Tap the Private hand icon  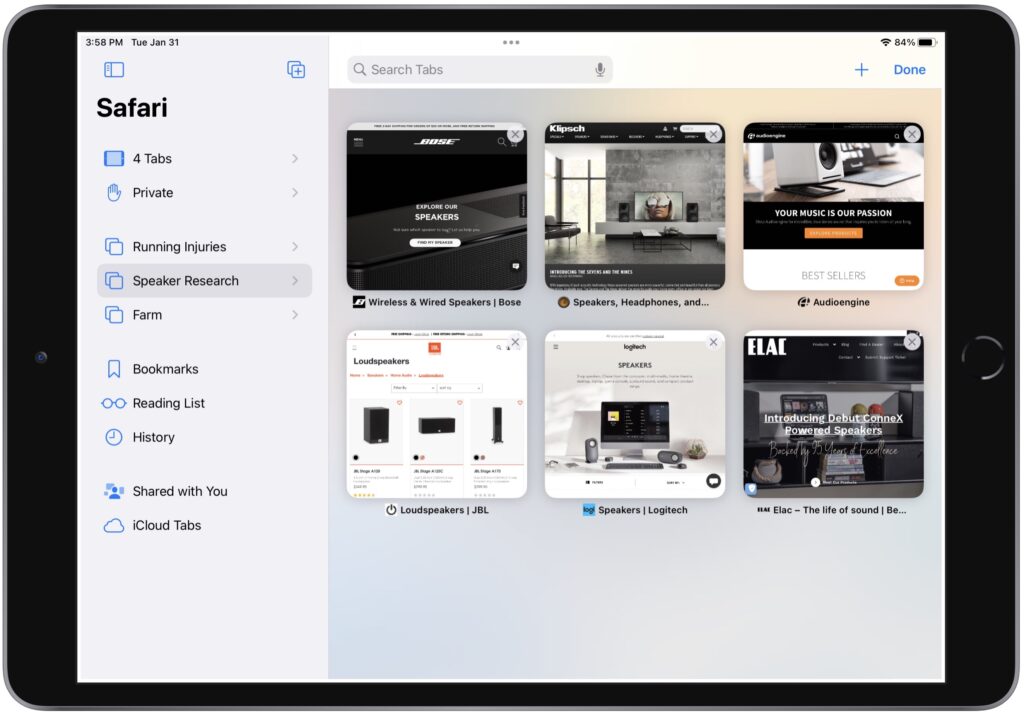(114, 193)
